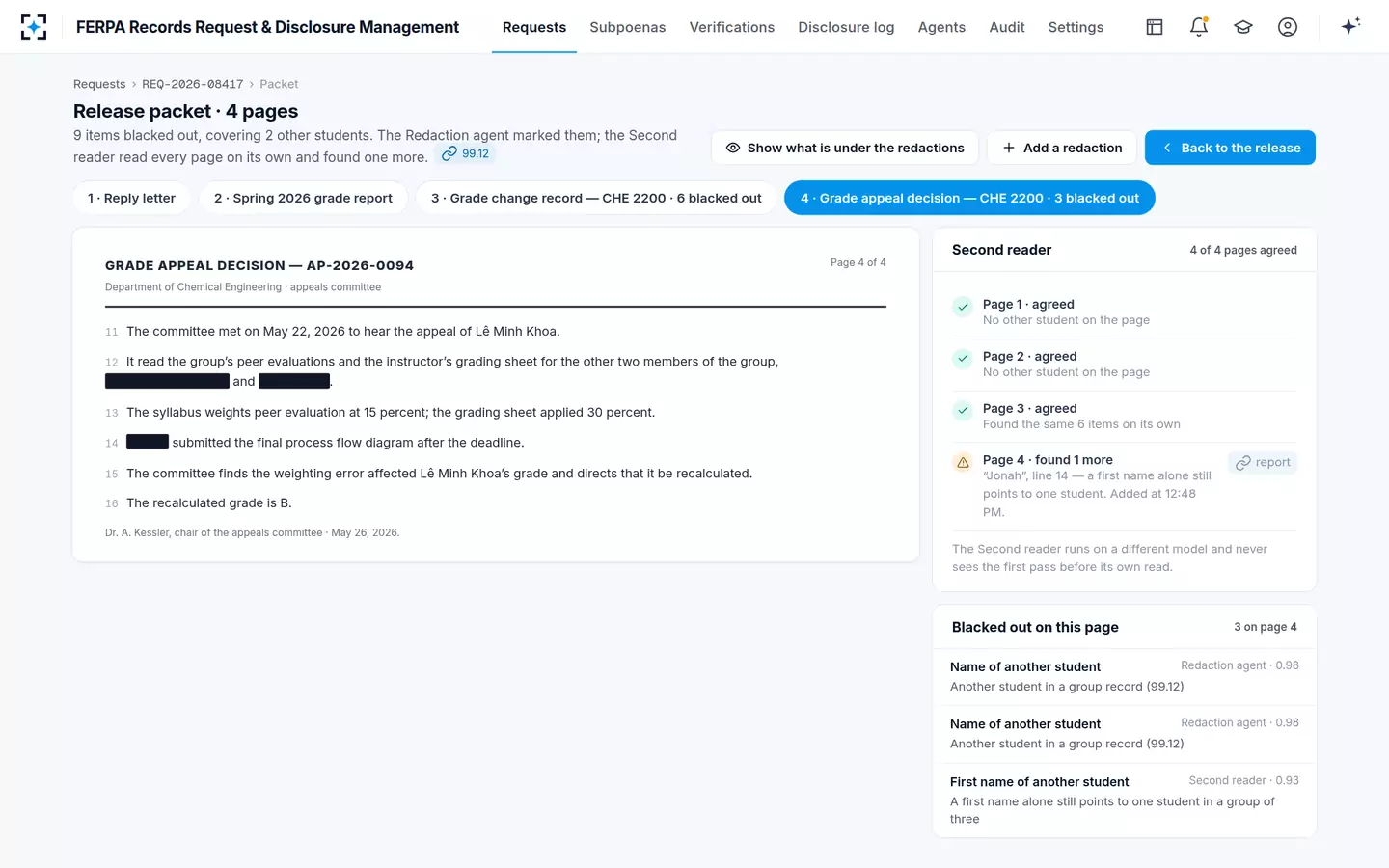Viewport: 1389px width, 868px height.
Task: Open the Verifications section
Action: pyautogui.click(x=732, y=27)
